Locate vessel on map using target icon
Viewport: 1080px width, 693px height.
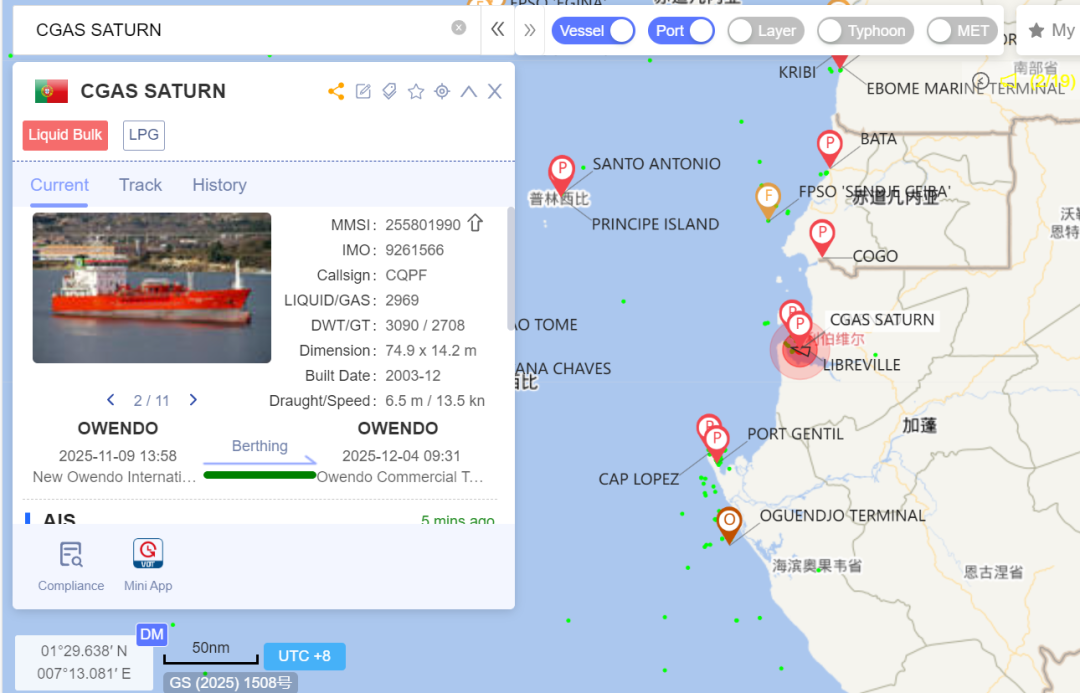(442, 92)
